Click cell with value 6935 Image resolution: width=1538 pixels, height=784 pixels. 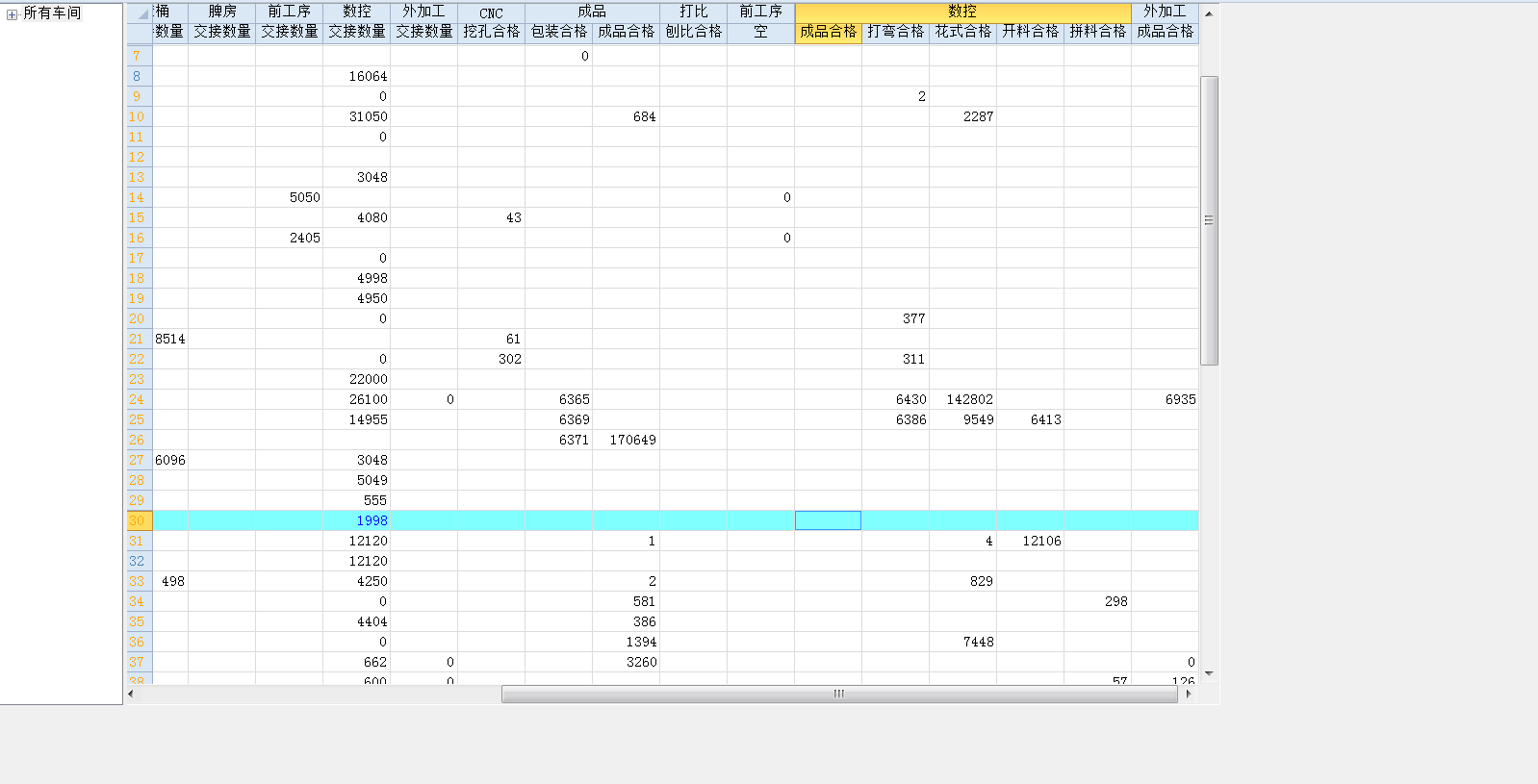[x=1165, y=399]
